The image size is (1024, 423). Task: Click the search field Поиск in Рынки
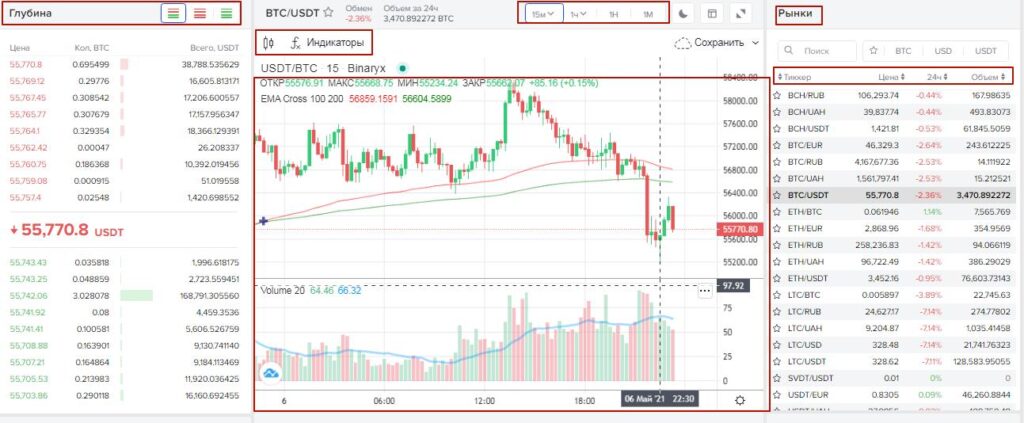[817, 51]
